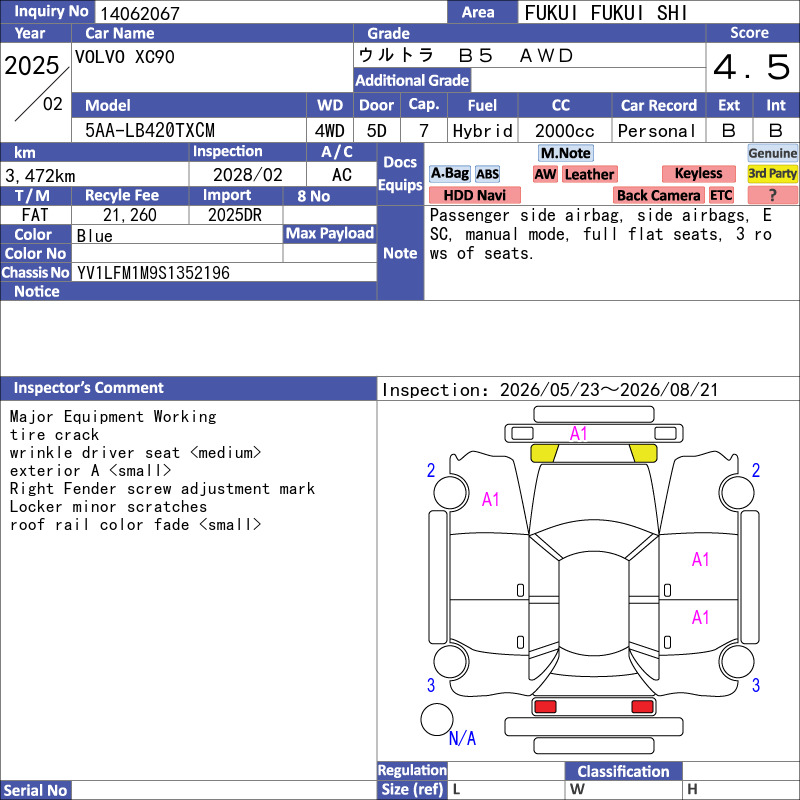Click the inquiry number 14062067 field

point(271,13)
